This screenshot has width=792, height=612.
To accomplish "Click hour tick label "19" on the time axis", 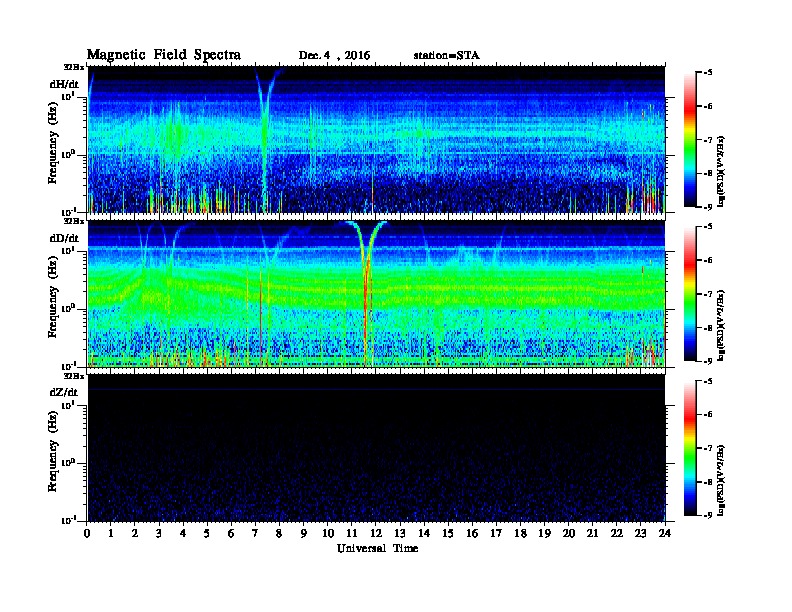I will 544,533.
